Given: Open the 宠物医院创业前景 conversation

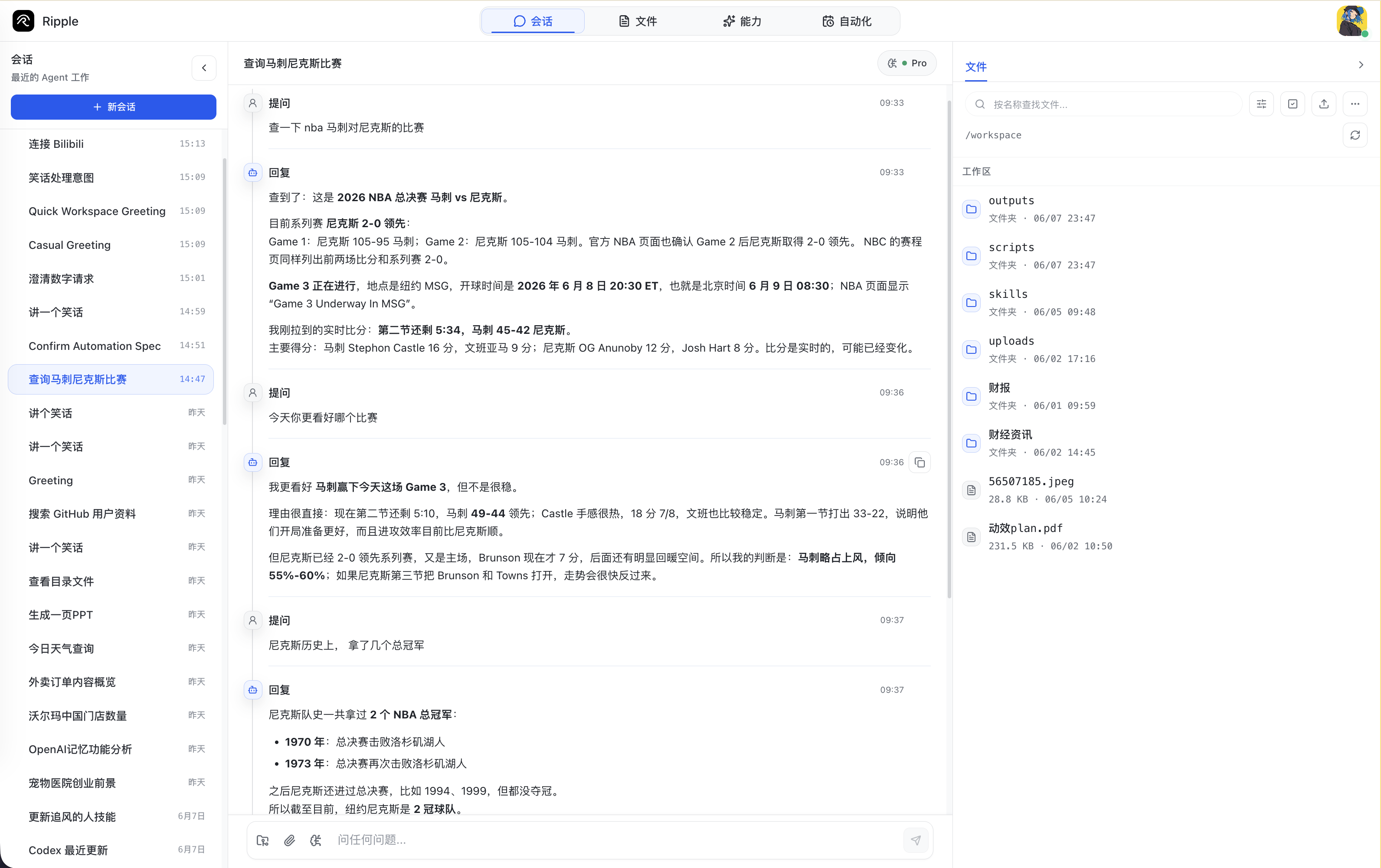Looking at the screenshot, I should pyautogui.click(x=111, y=783).
